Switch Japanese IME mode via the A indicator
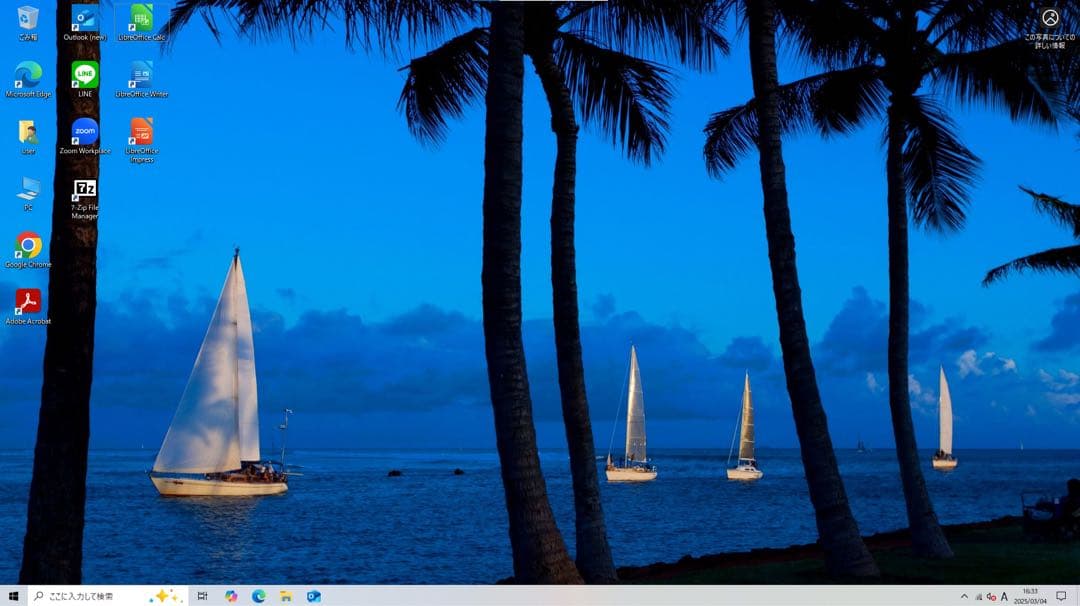Image resolution: width=1080 pixels, height=606 pixels. 1003,597
